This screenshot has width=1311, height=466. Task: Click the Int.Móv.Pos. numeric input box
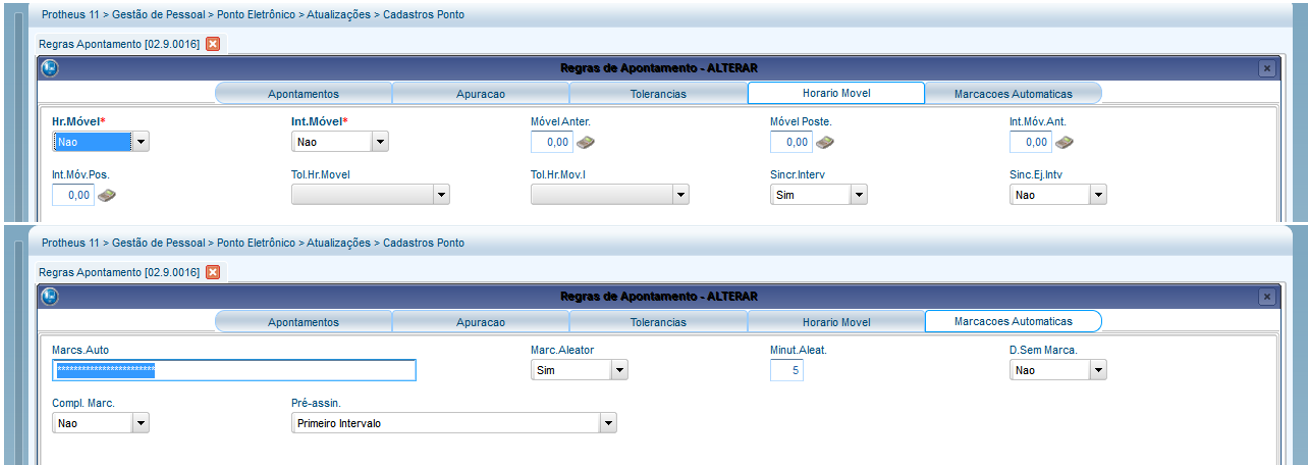coord(73,195)
